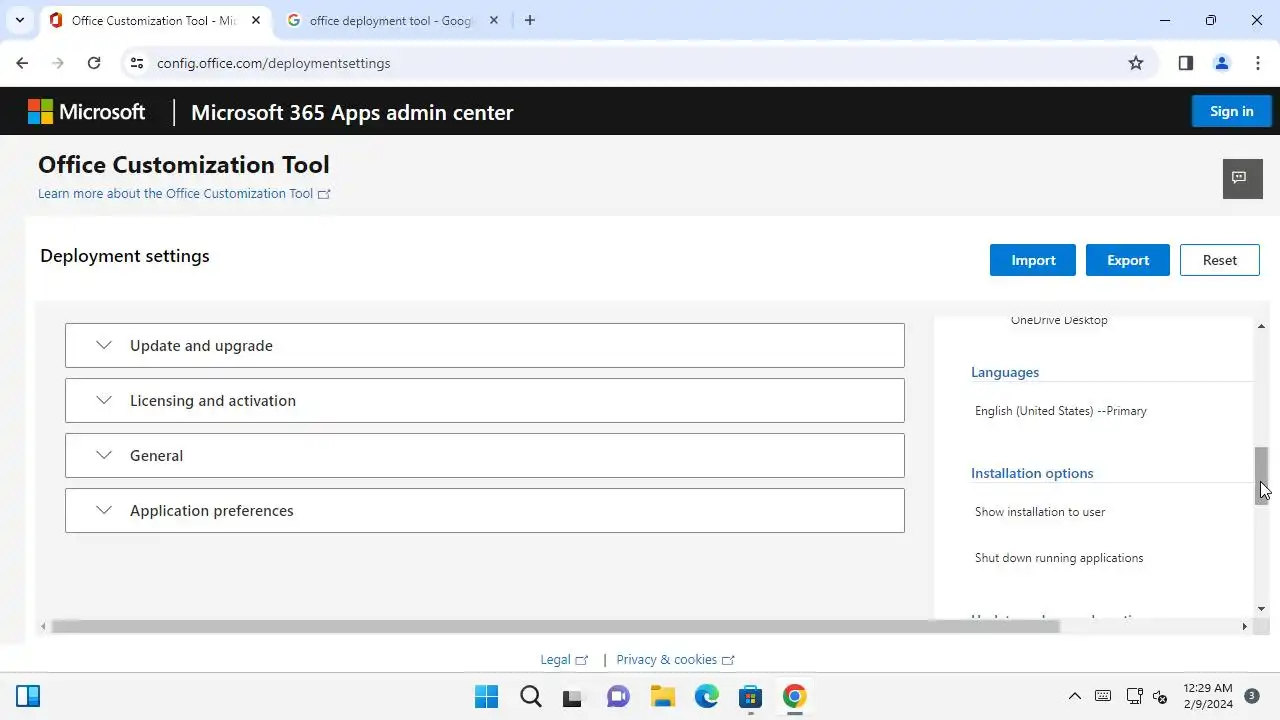Viewport: 1280px width, 720px height.
Task: Click the Microsoft logo
Action: point(86,112)
